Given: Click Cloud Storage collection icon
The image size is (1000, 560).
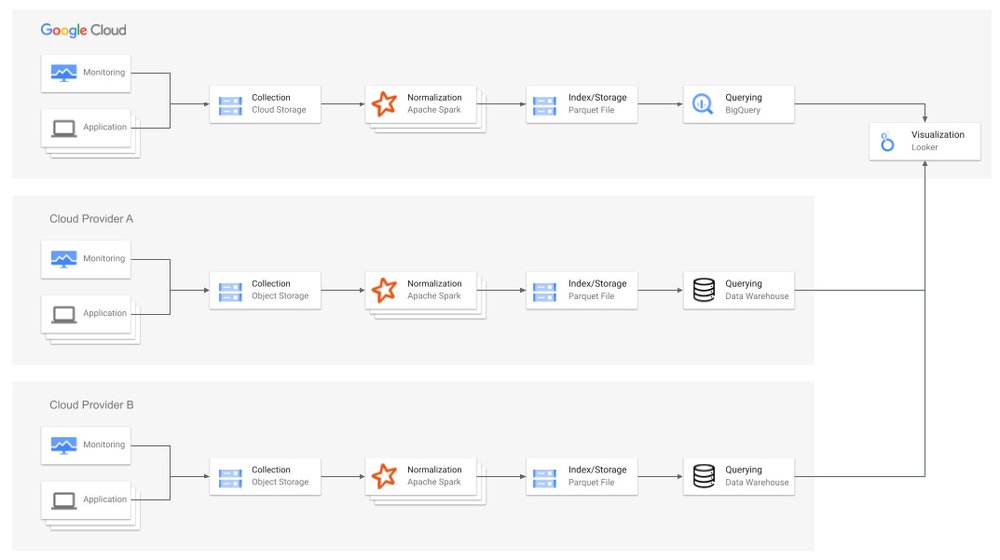Looking at the screenshot, I should [230, 104].
